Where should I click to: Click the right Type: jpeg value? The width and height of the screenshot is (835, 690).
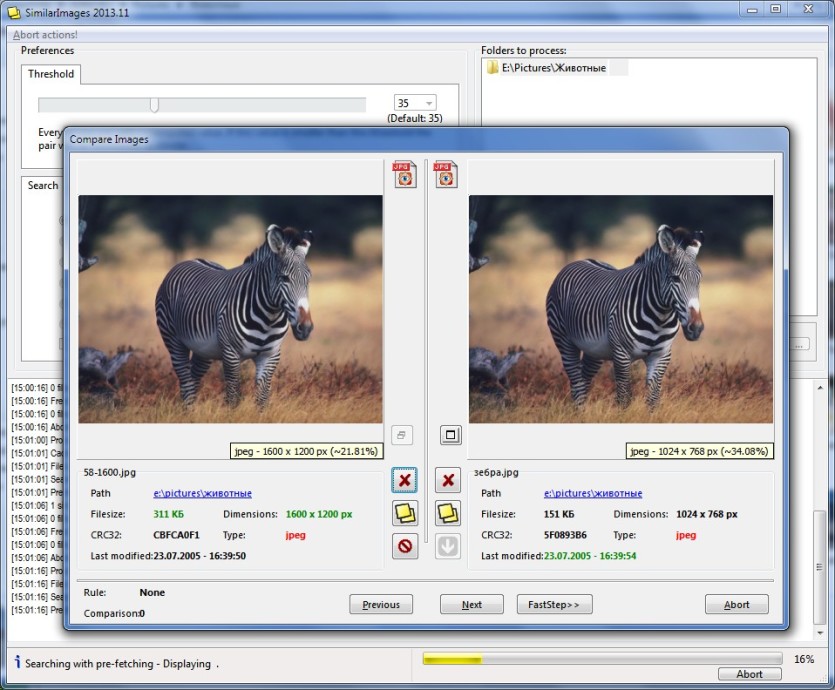click(x=686, y=535)
